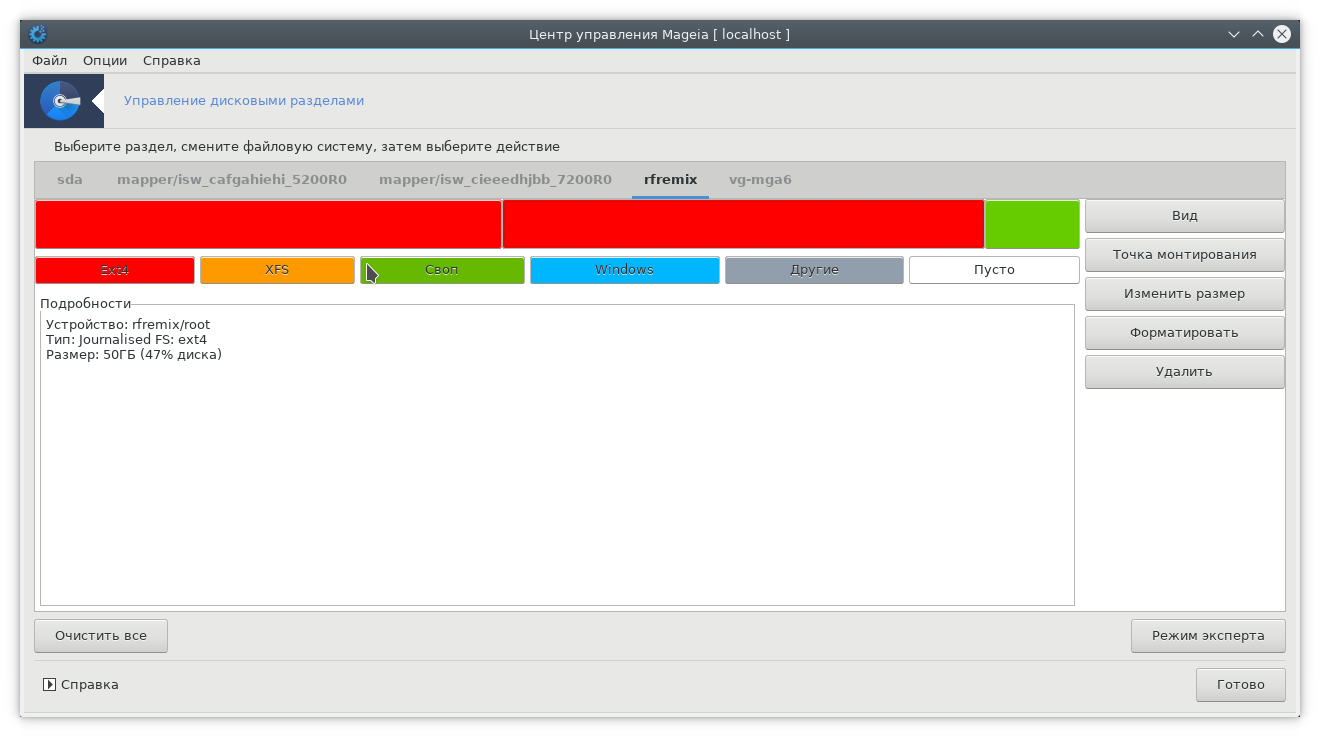Screen dimensions: 1320x737
Task: Click the Изменить размер button
Action: [1185, 294]
